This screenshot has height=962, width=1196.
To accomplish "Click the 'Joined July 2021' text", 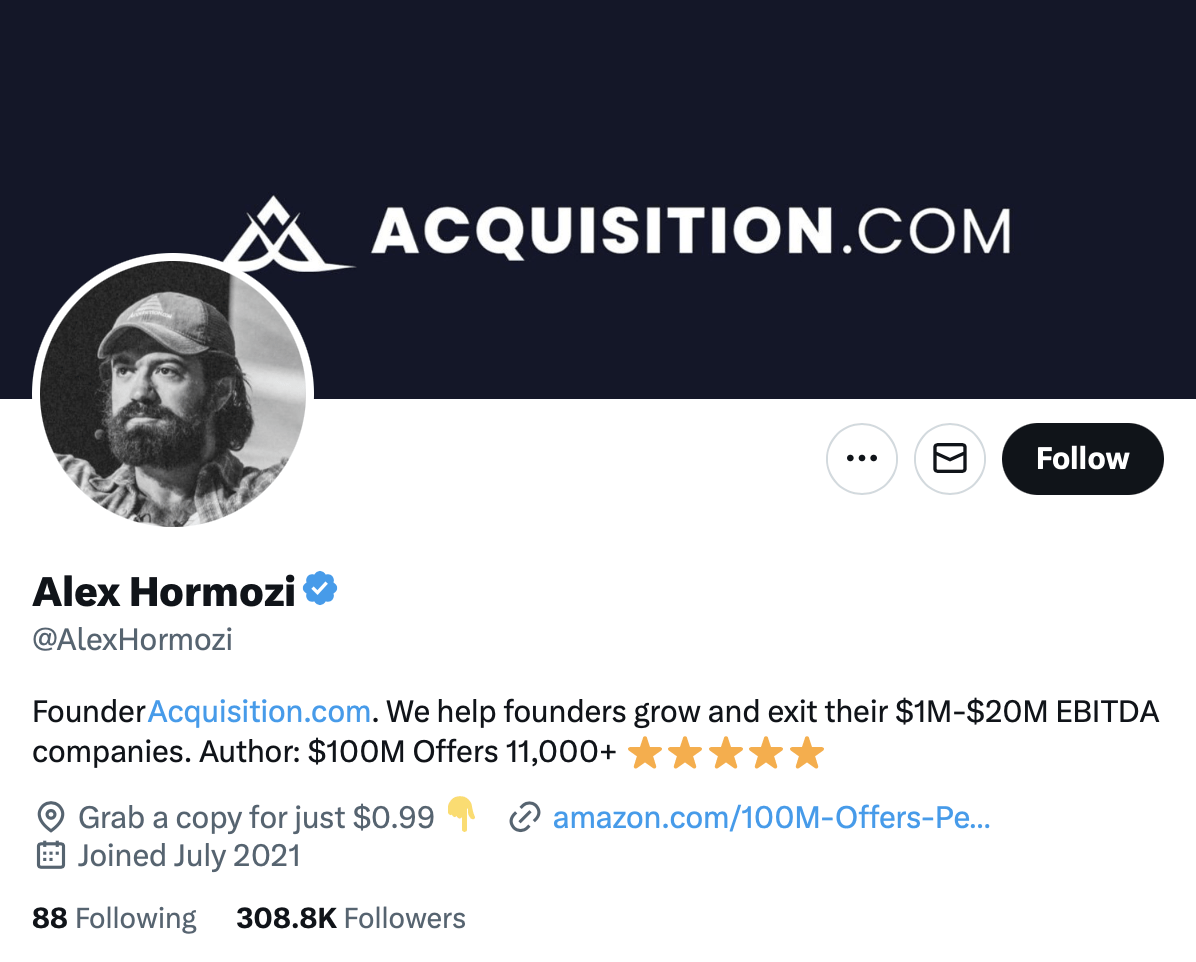I will (189, 856).
